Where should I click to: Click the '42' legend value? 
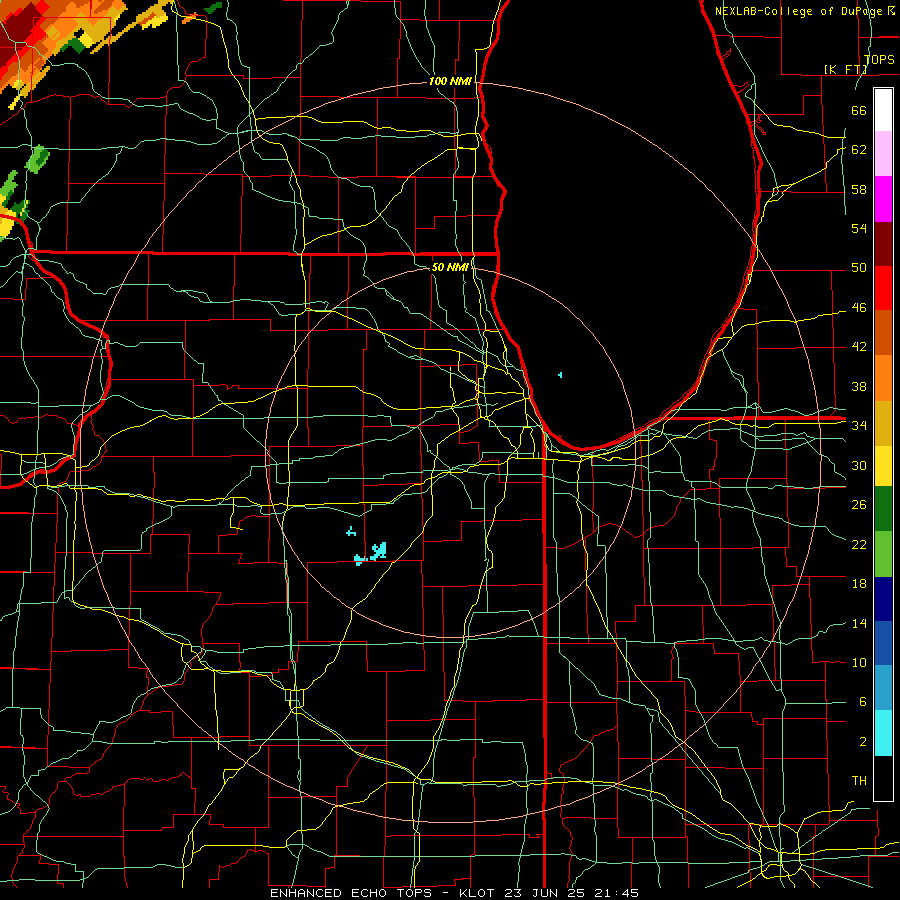point(859,347)
